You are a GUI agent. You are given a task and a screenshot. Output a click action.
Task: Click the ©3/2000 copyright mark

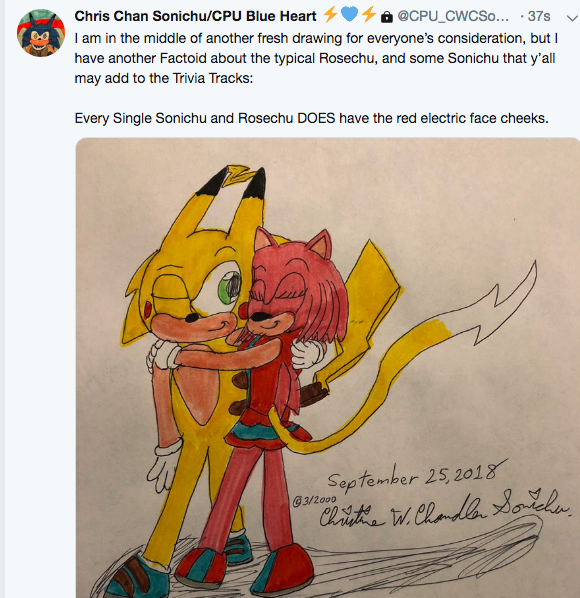pyautogui.click(x=315, y=500)
